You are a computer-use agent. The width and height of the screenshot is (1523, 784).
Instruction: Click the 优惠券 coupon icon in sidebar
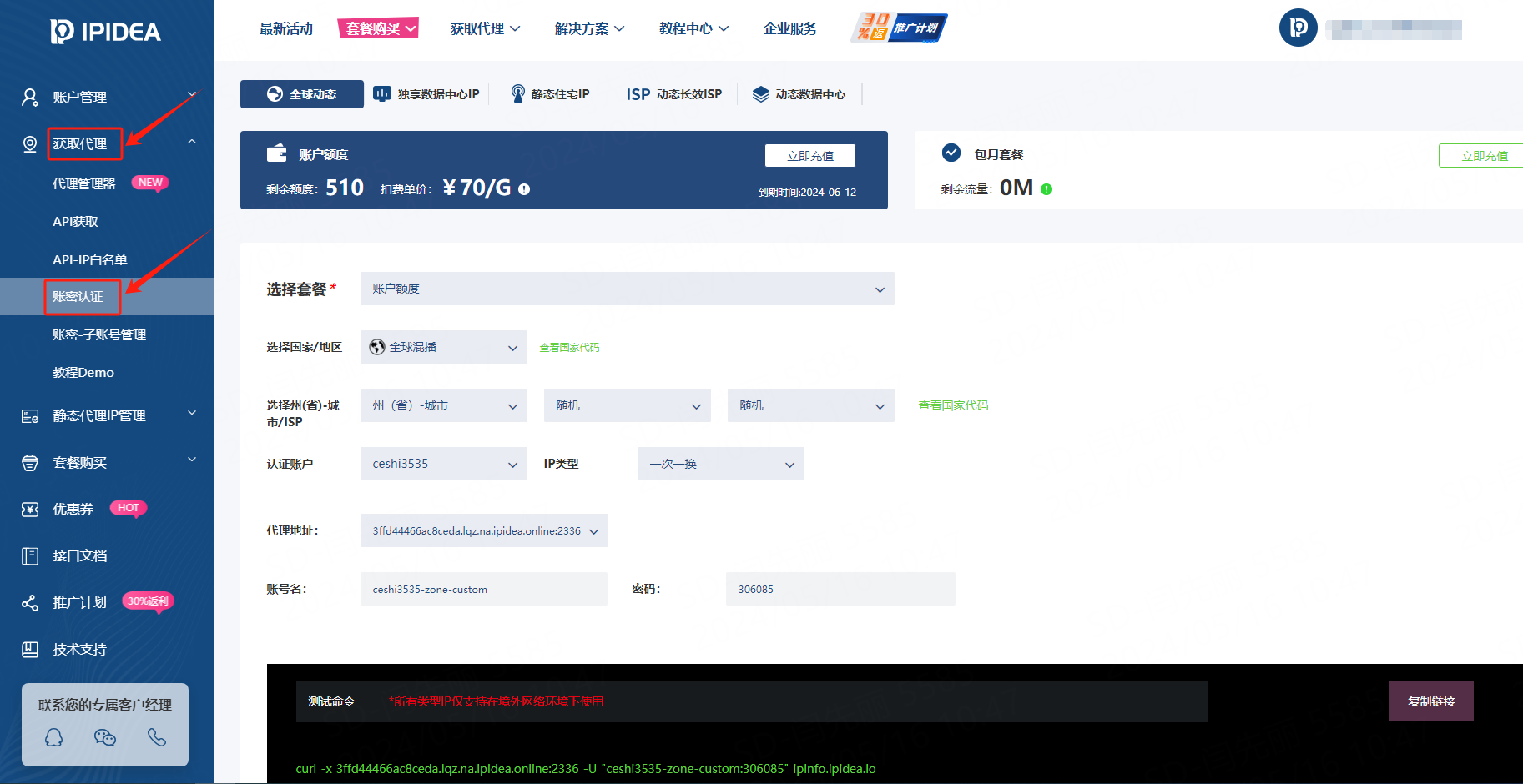click(30, 509)
